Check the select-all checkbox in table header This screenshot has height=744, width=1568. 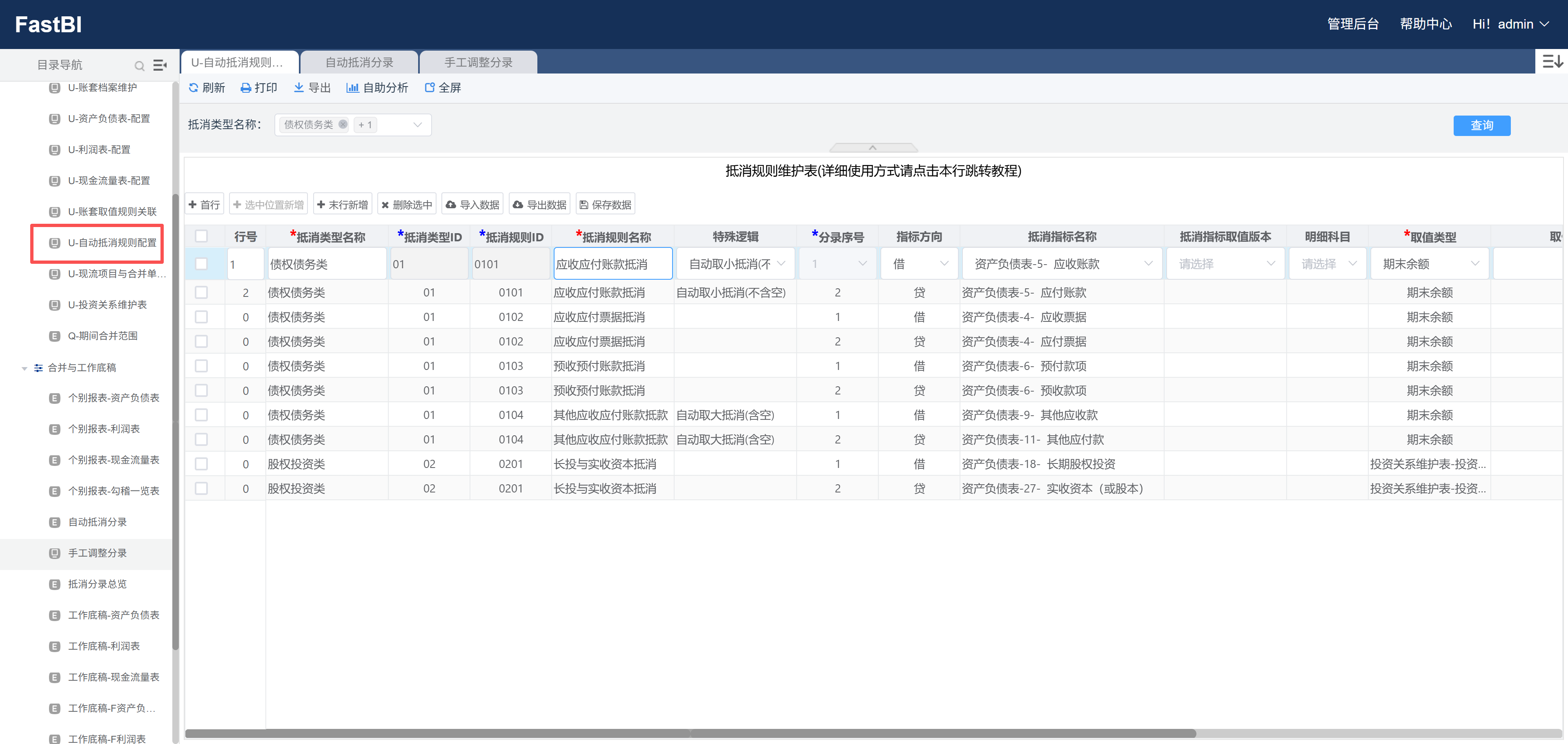[201, 236]
